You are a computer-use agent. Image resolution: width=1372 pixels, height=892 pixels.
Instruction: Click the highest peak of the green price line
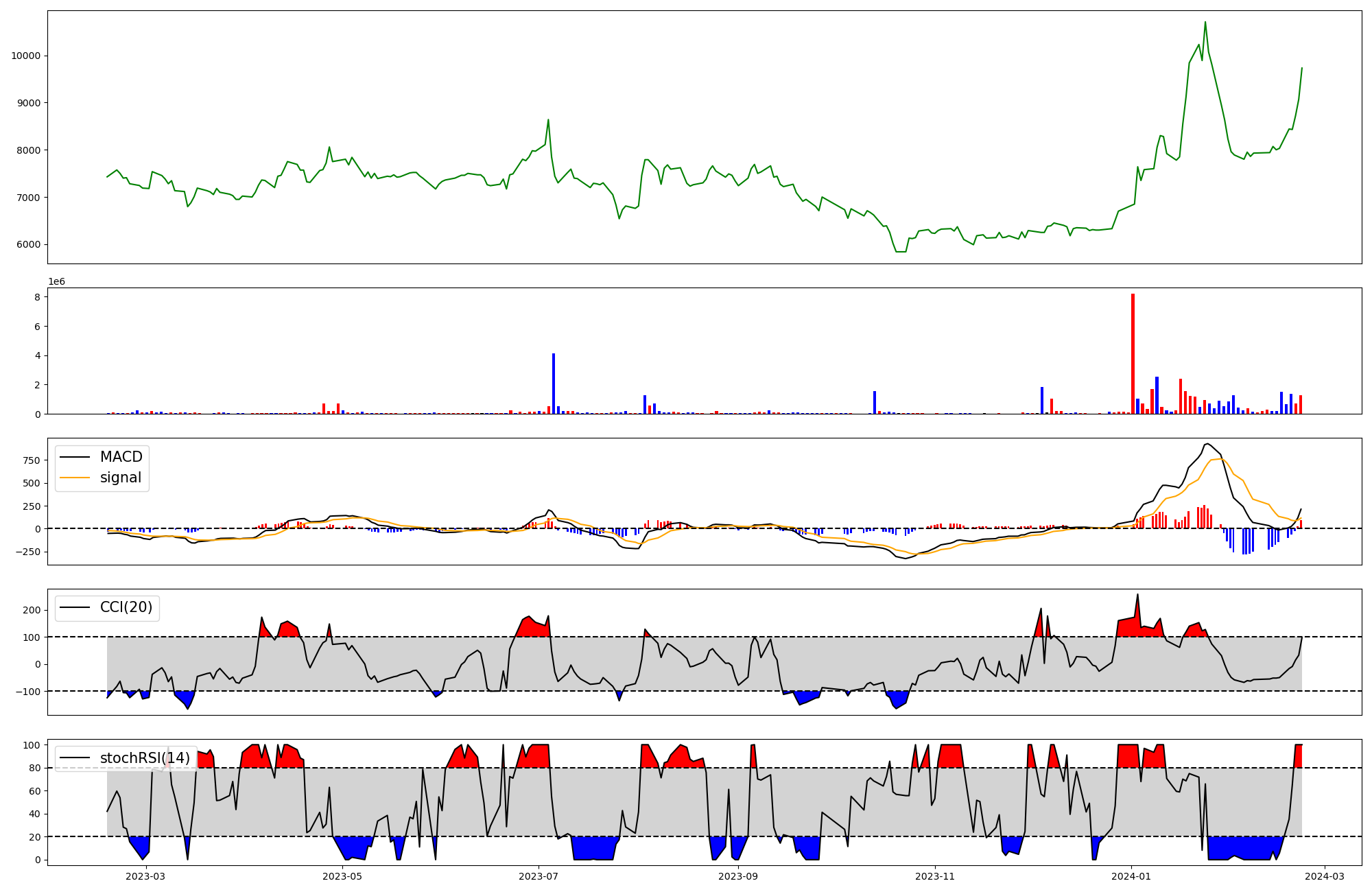click(1205, 23)
